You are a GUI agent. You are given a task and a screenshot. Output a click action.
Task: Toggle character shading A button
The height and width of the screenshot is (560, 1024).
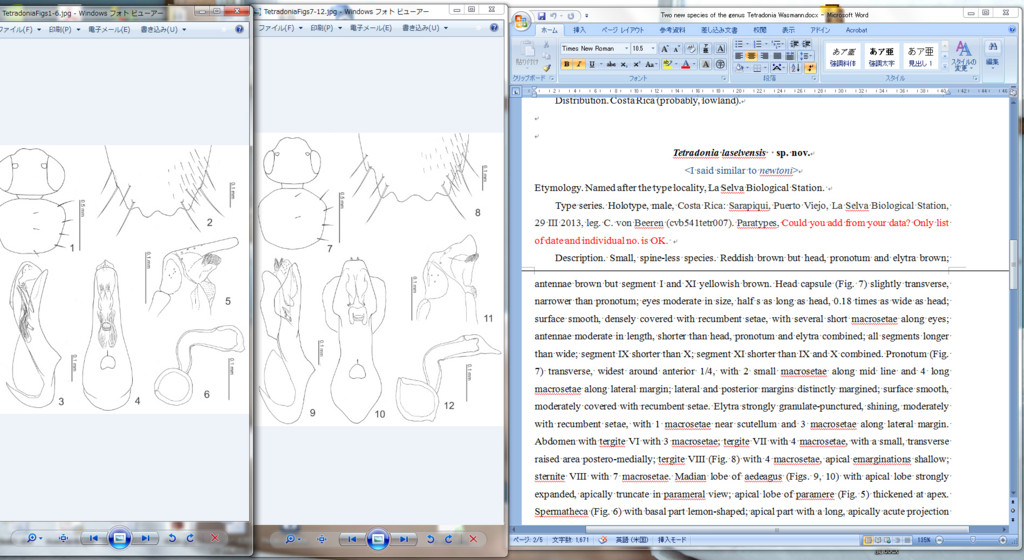[705, 64]
